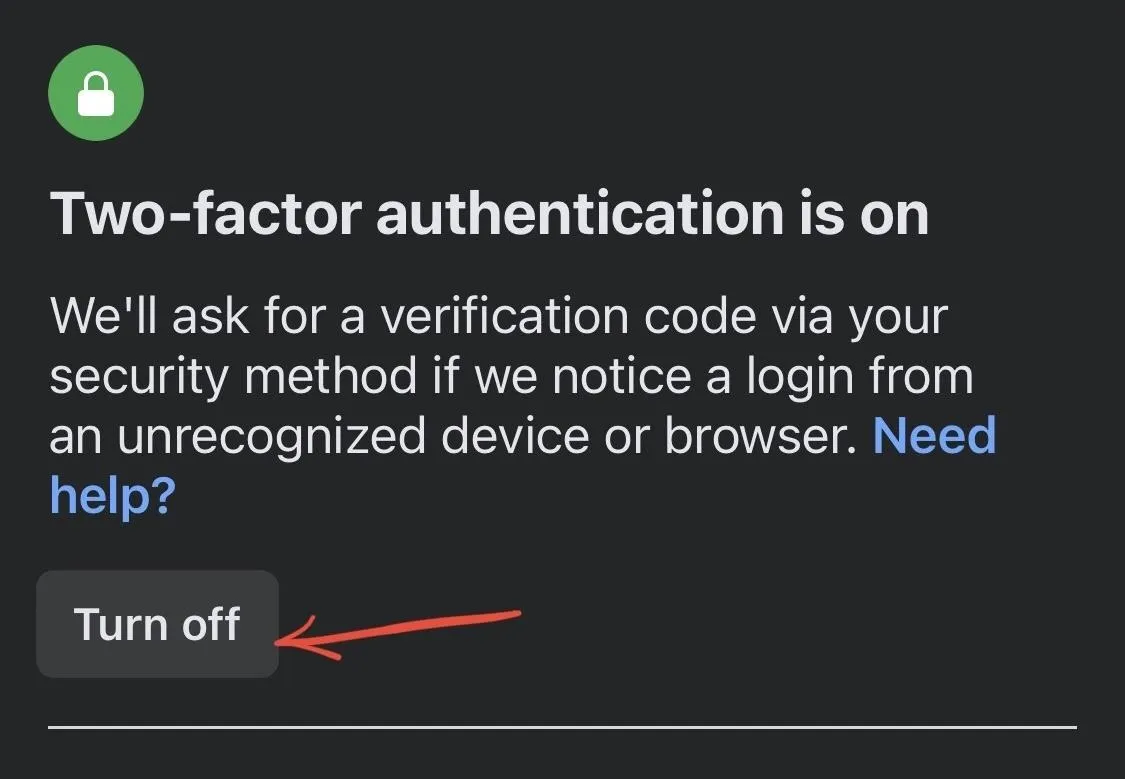
Task: Click the words 'security method' in description
Action: point(233,377)
